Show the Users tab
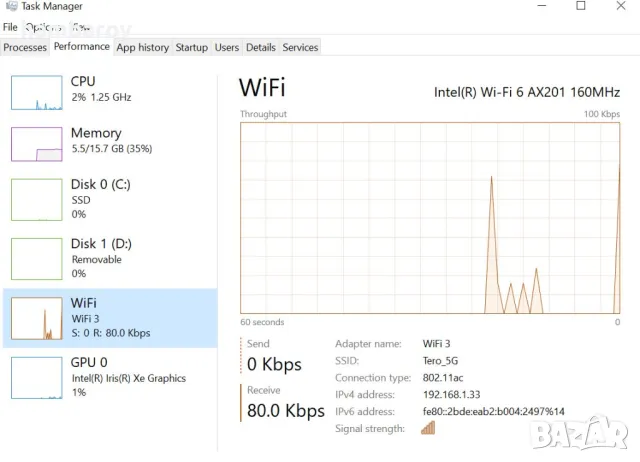The height and width of the screenshot is (462, 640). (227, 47)
